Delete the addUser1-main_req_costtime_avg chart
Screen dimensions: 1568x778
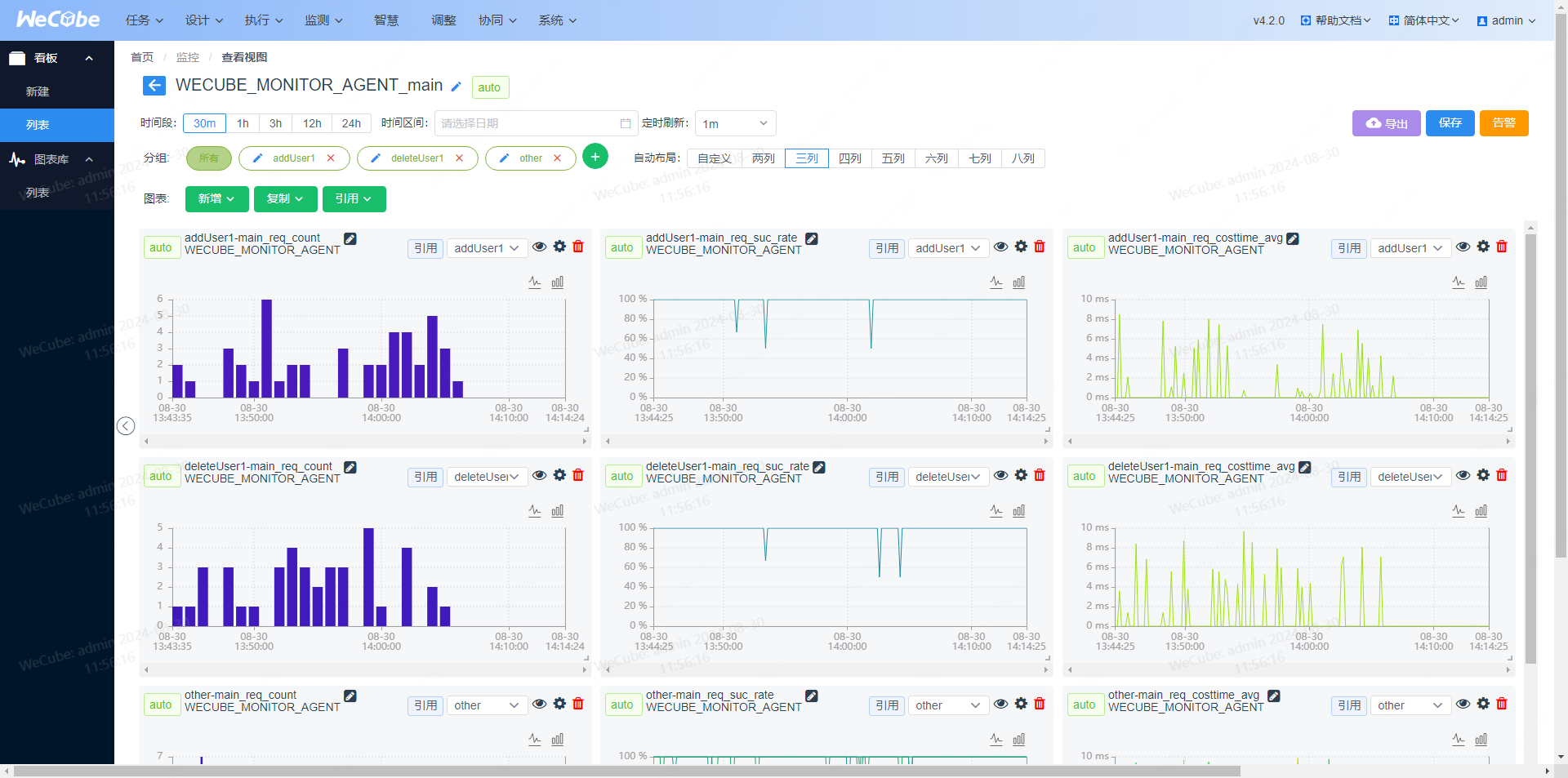[1502, 247]
